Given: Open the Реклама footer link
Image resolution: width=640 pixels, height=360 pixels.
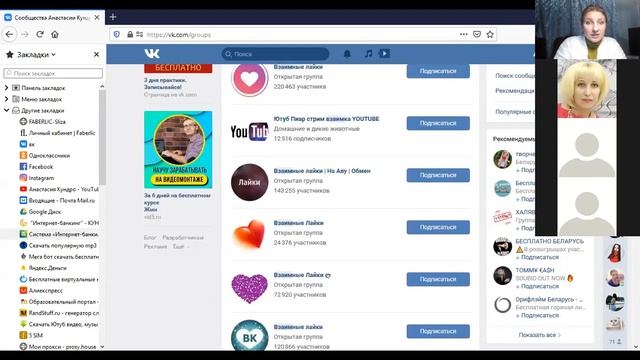Looking at the screenshot, I should [155, 246].
